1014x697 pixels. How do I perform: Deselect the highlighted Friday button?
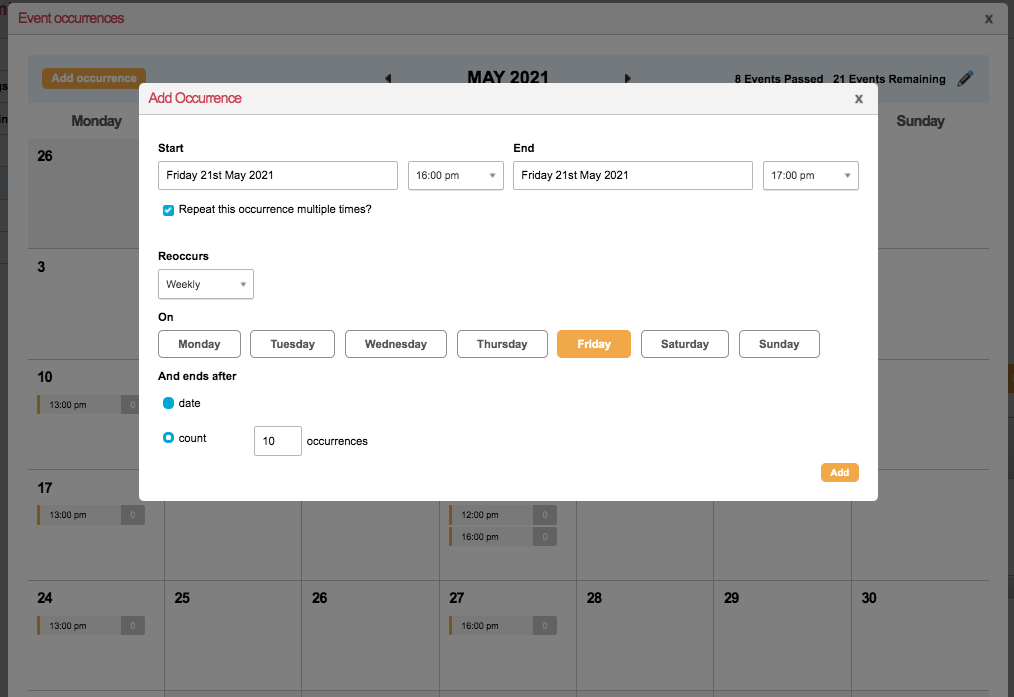coord(594,344)
